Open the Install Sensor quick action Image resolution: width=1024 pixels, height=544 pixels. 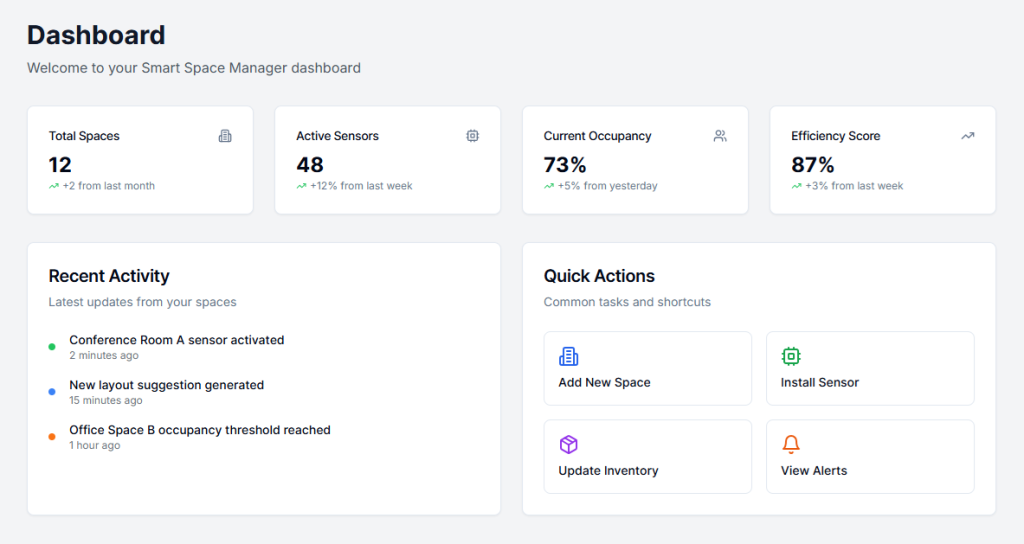(x=870, y=368)
